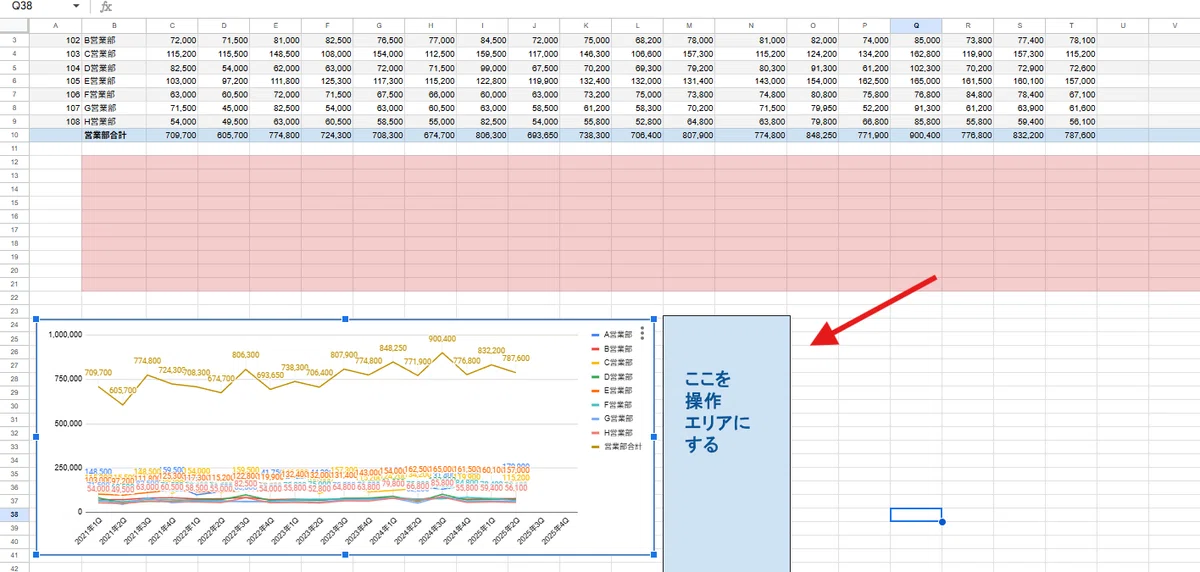This screenshot has height=572, width=1200.
Task: Click the 営業部合計 legend entry in the chart
Action: tap(616, 447)
